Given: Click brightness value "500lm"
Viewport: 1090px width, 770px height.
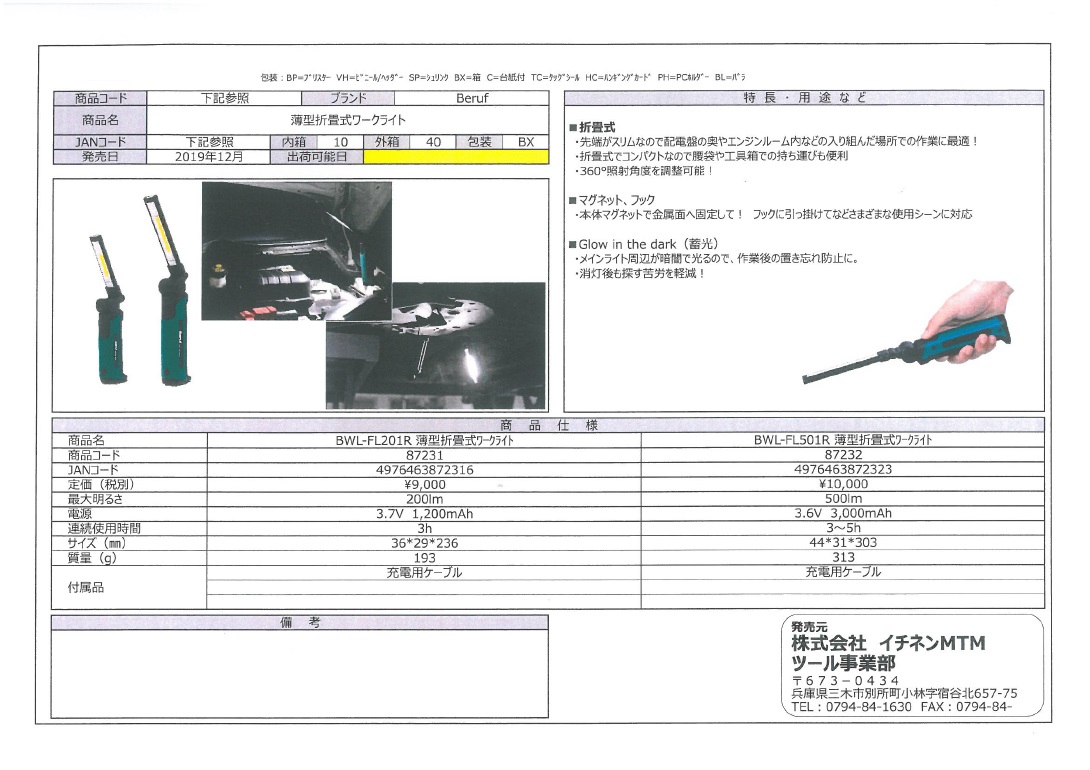Looking at the screenshot, I should tap(843, 498).
